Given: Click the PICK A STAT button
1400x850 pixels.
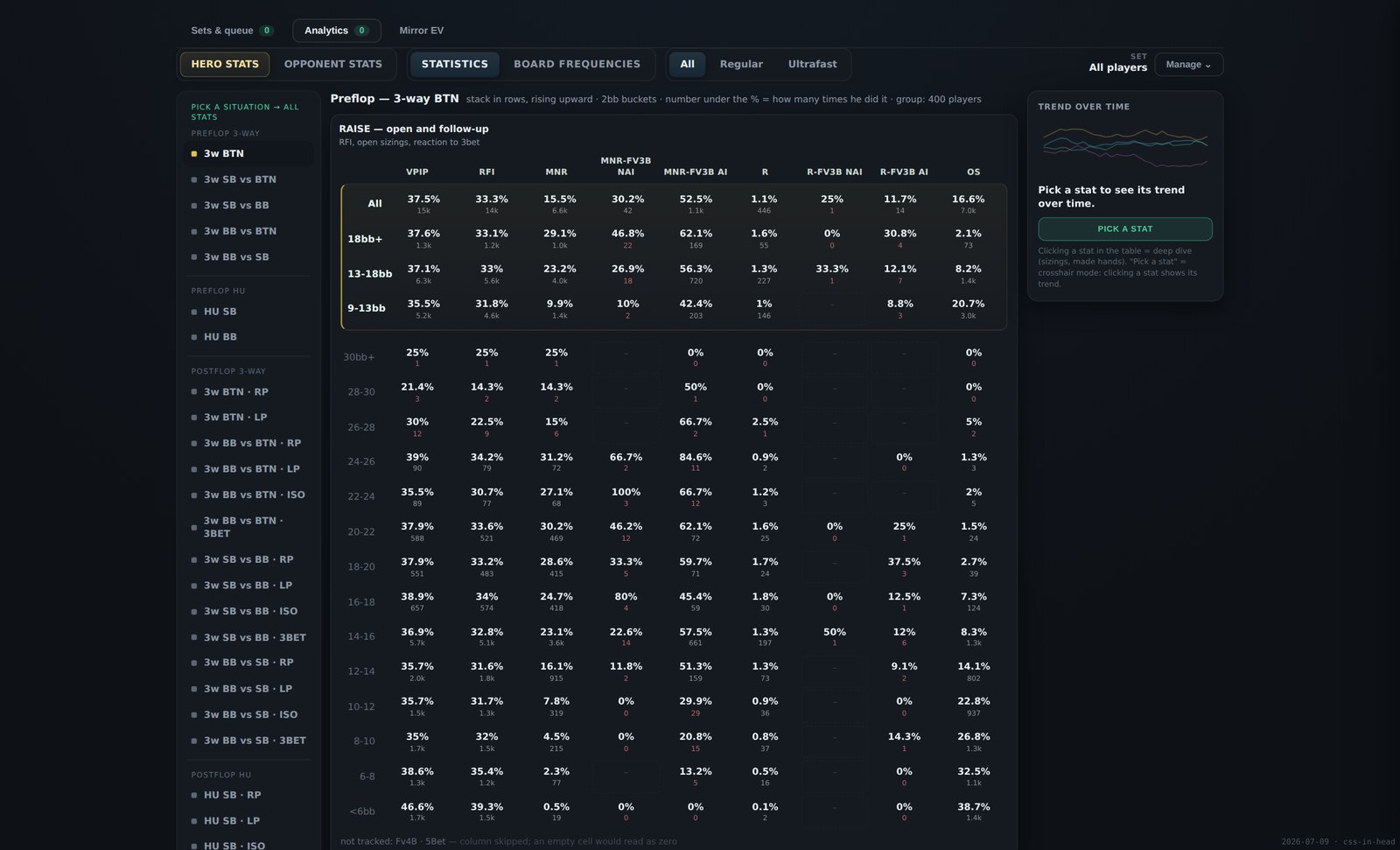Looking at the screenshot, I should (1125, 229).
